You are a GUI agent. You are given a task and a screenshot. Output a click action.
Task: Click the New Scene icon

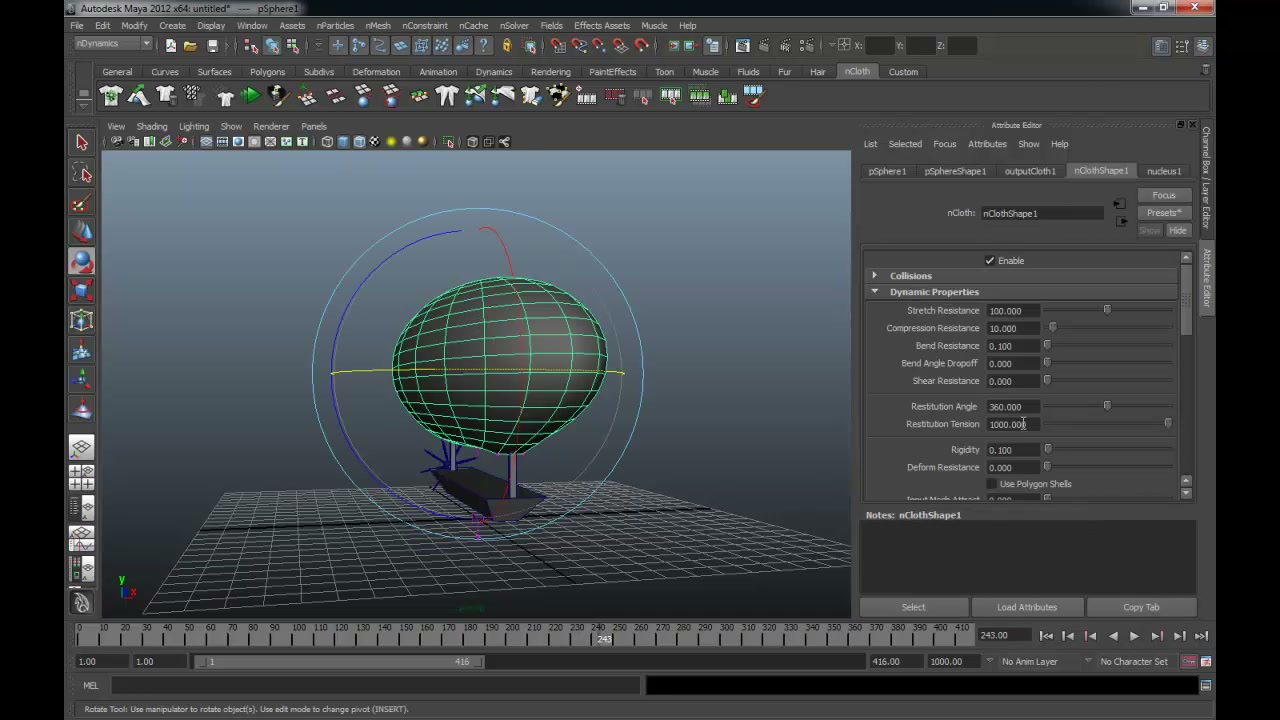pos(171,45)
